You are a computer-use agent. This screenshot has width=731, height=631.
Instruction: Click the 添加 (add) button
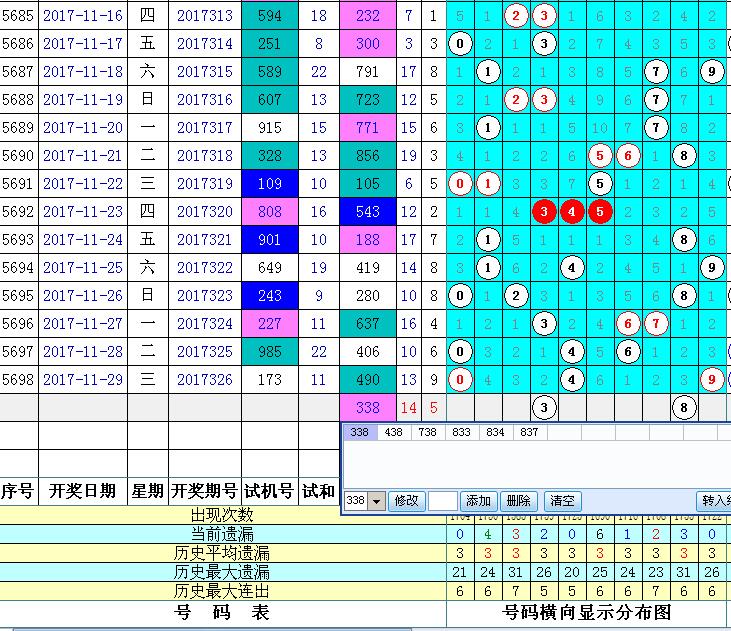tap(478, 501)
